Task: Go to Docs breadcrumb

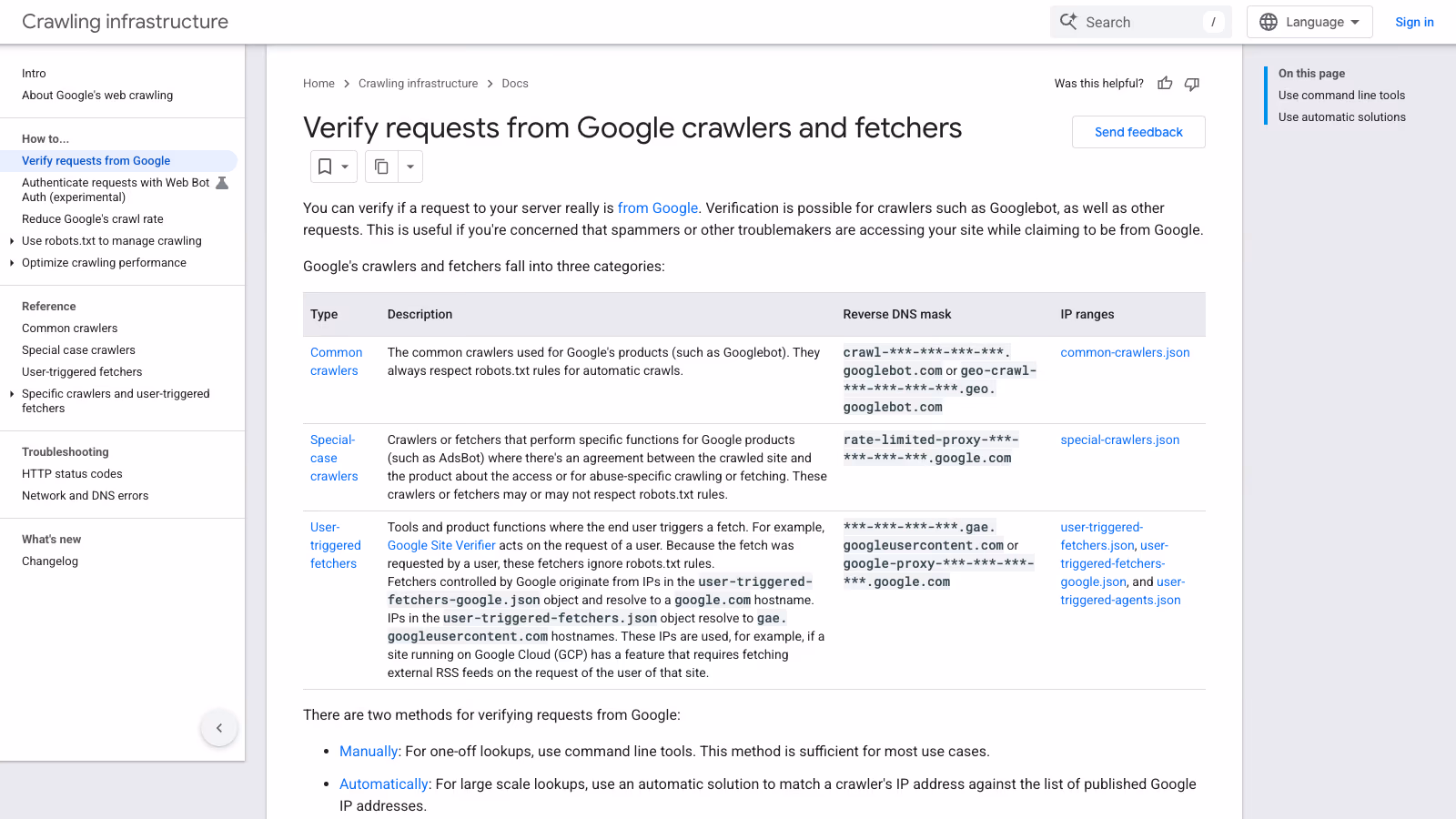Action: (x=515, y=84)
